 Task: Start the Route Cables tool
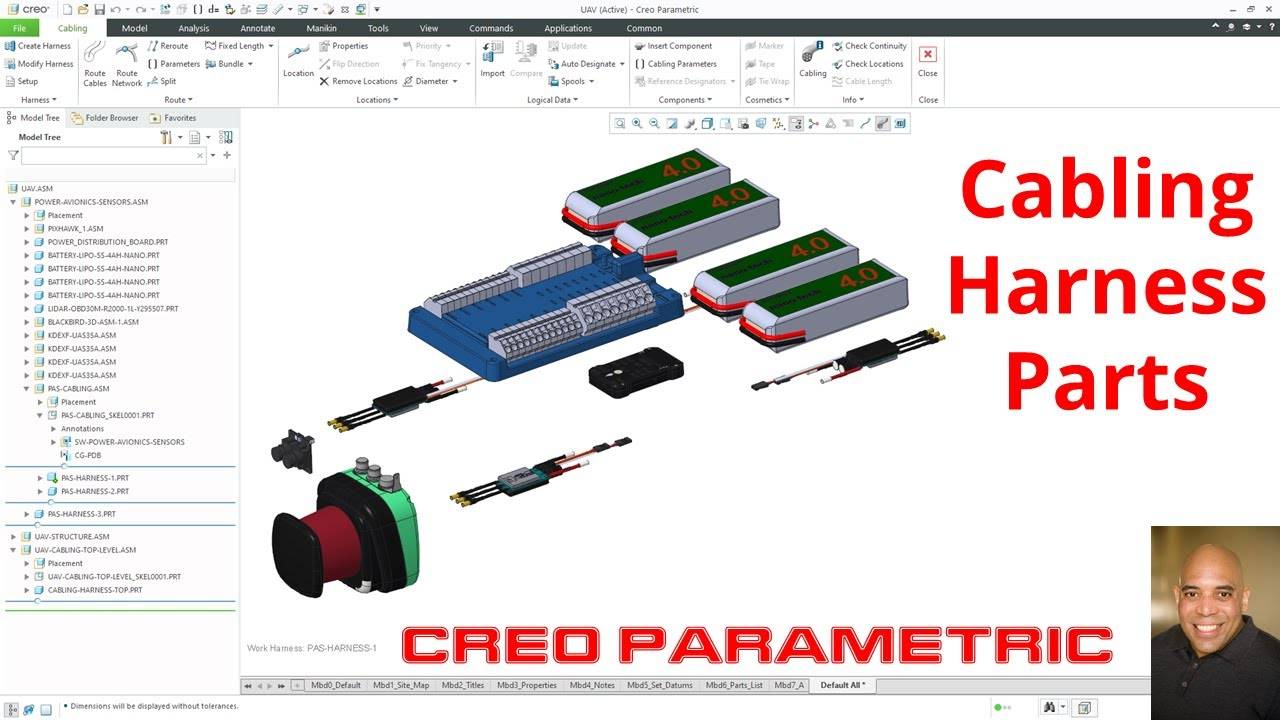click(x=95, y=64)
